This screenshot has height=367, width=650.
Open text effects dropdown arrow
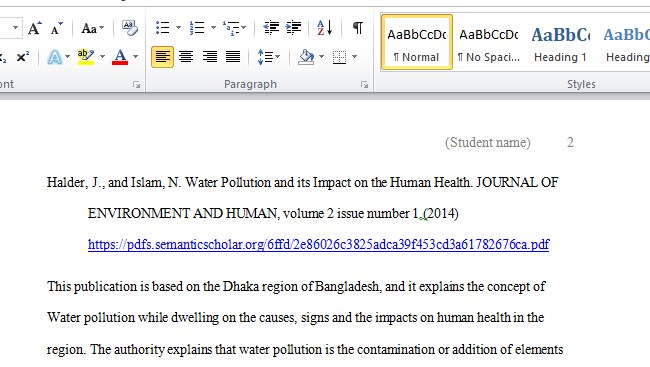pos(68,57)
